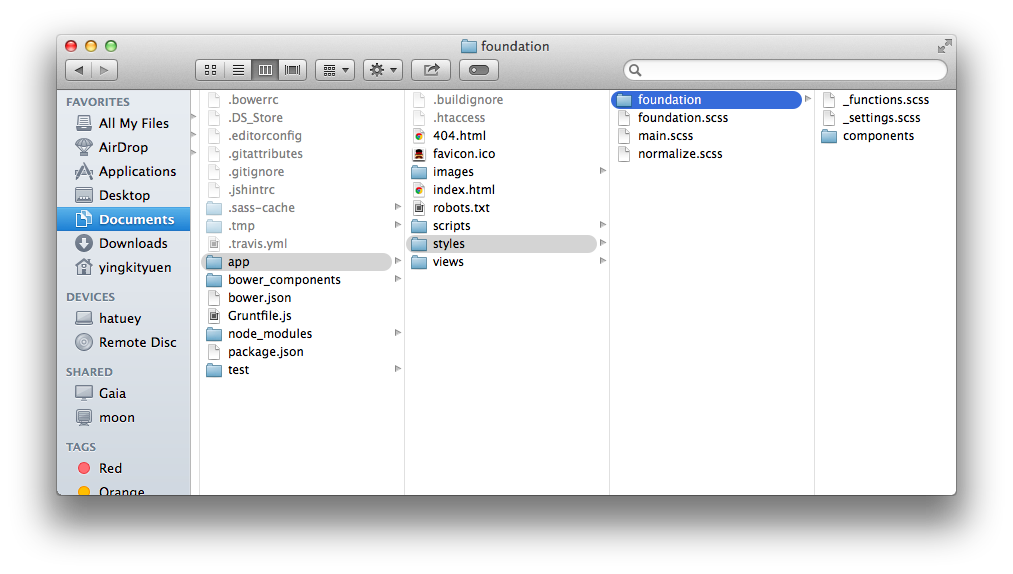Open the Action gear dropdown menu
1013x574 pixels.
382,70
